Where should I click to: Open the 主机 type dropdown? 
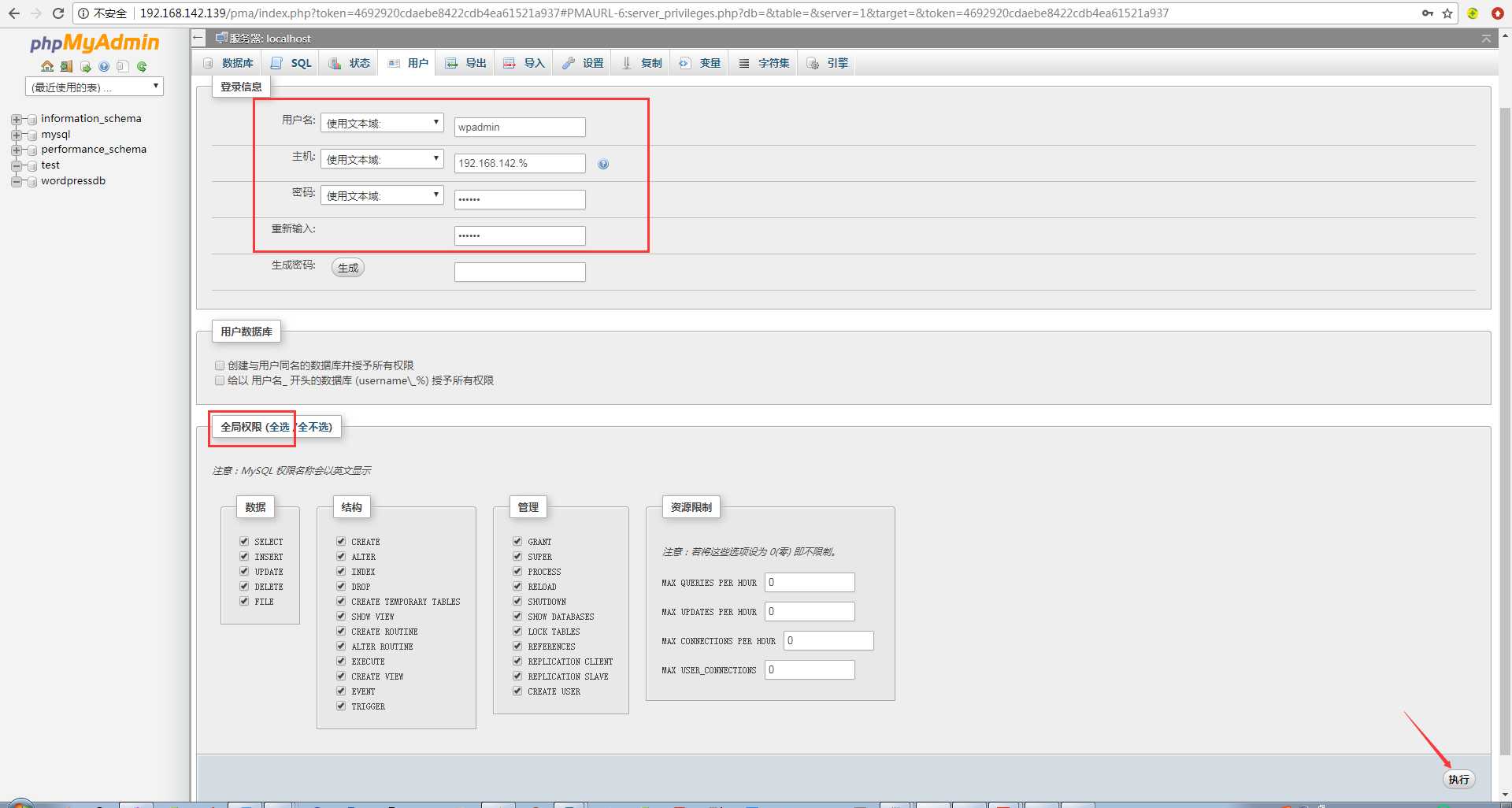[x=382, y=159]
